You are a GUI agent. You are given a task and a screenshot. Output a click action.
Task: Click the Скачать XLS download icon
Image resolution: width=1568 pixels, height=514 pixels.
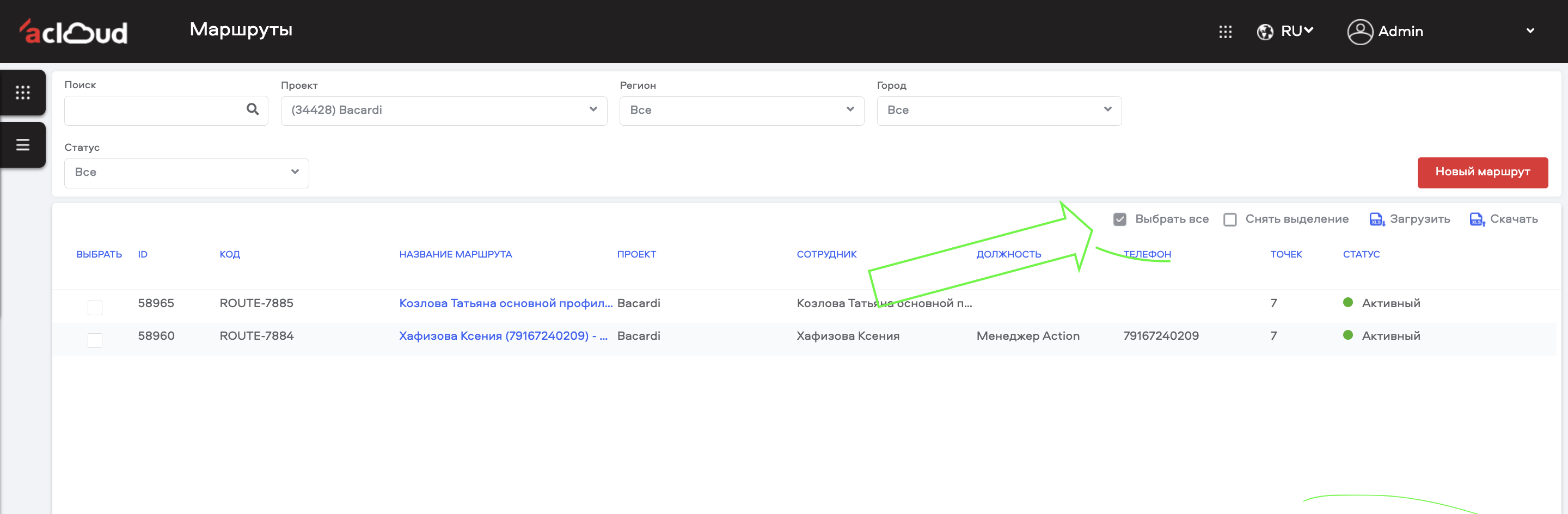(x=1477, y=219)
